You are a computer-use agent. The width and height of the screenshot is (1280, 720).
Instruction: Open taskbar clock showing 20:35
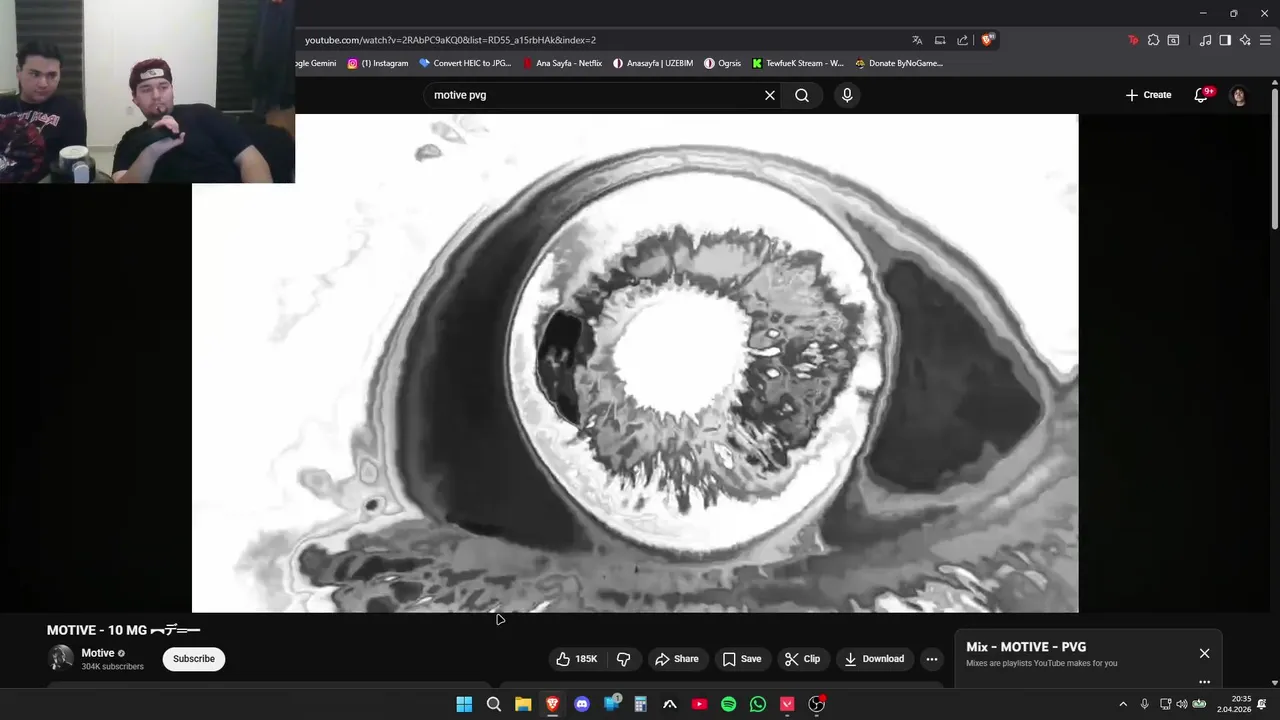tap(1234, 704)
